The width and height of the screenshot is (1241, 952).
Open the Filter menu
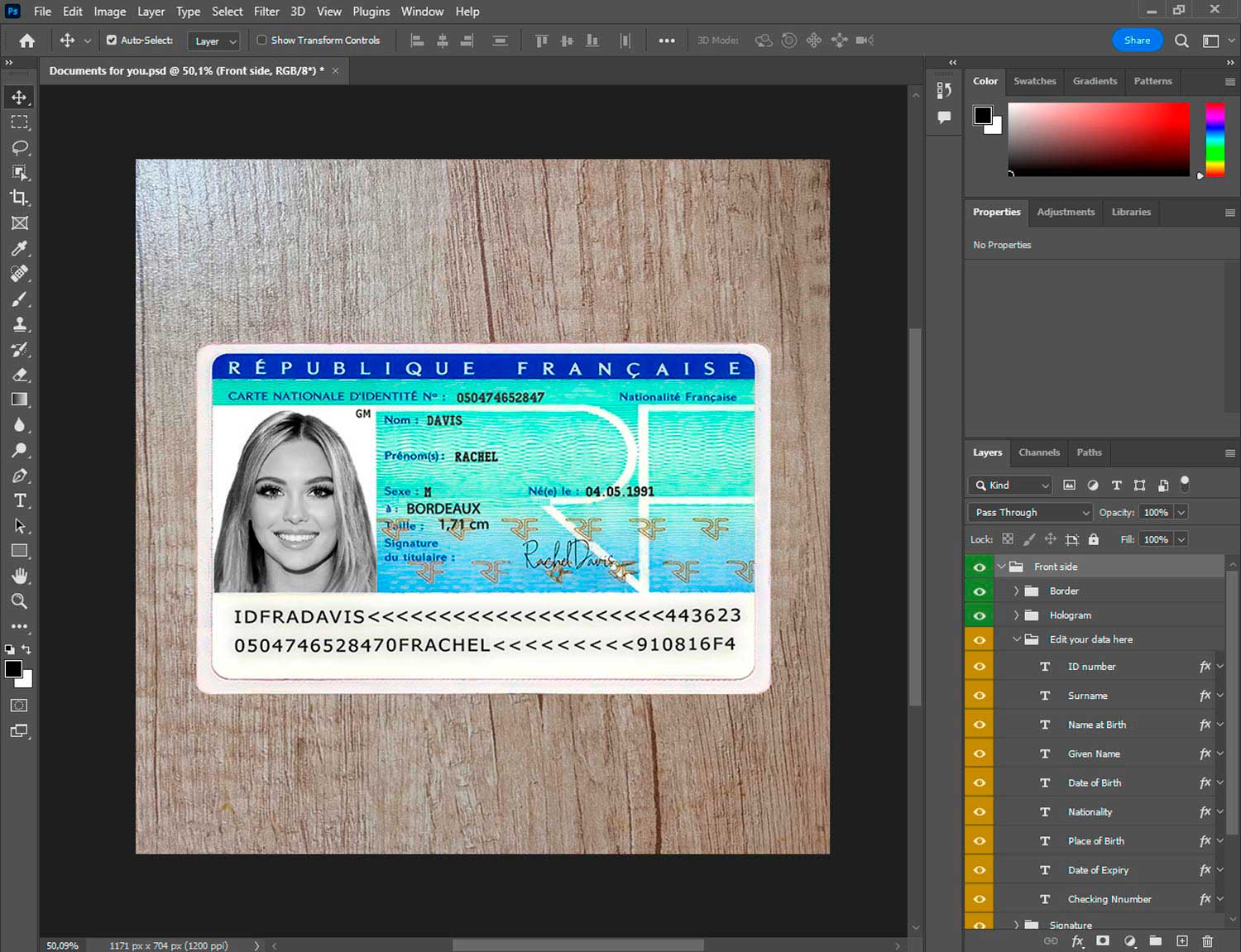(266, 12)
